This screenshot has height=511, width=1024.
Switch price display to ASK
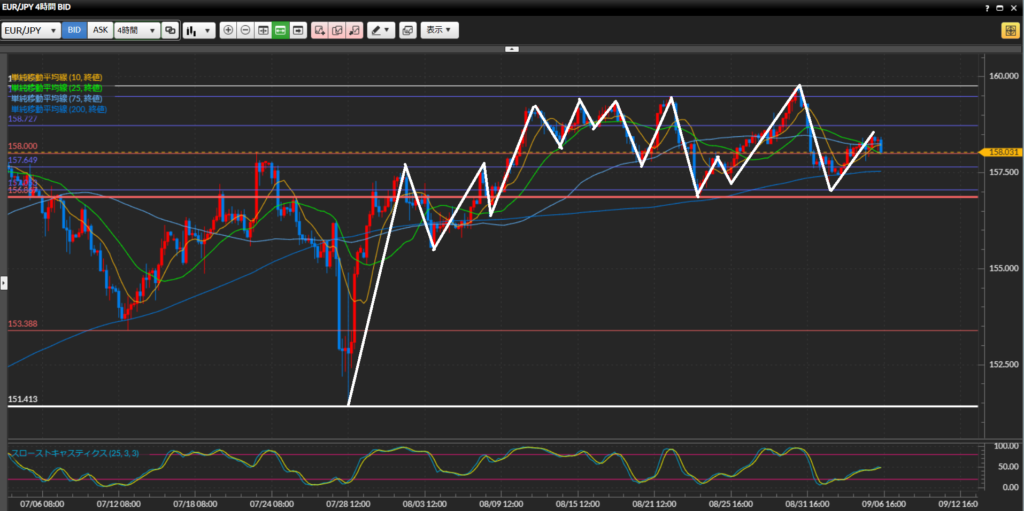click(x=100, y=30)
